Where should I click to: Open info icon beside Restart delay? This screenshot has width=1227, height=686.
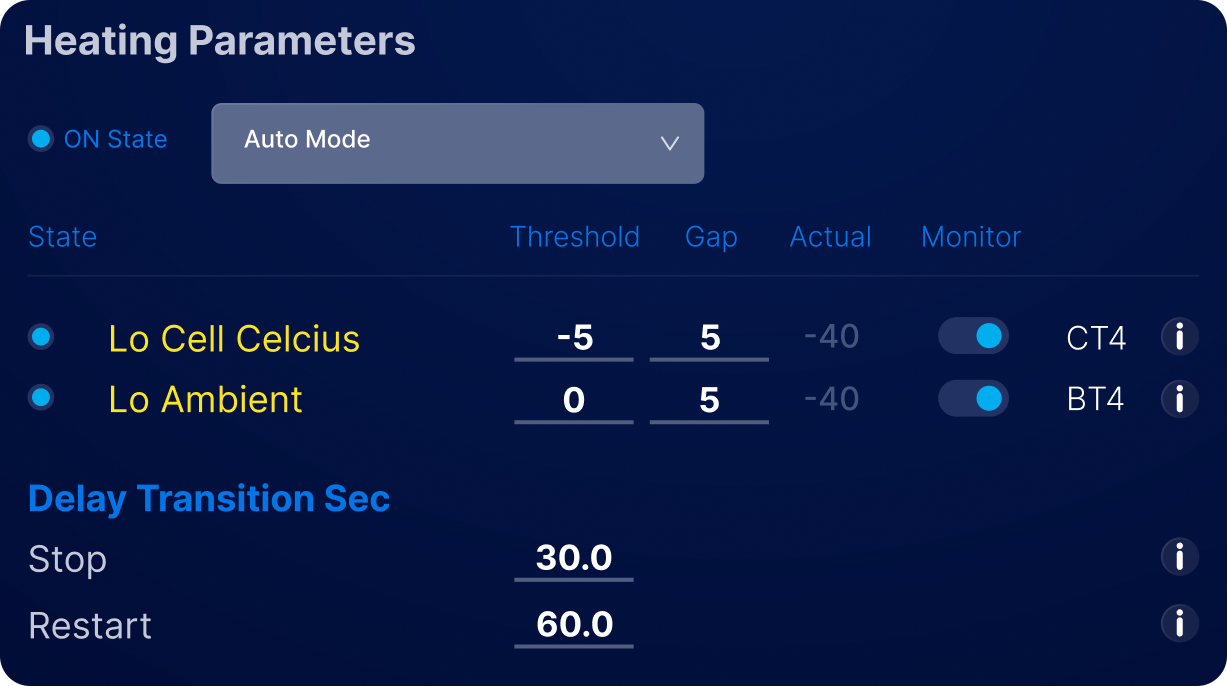click(x=1179, y=624)
